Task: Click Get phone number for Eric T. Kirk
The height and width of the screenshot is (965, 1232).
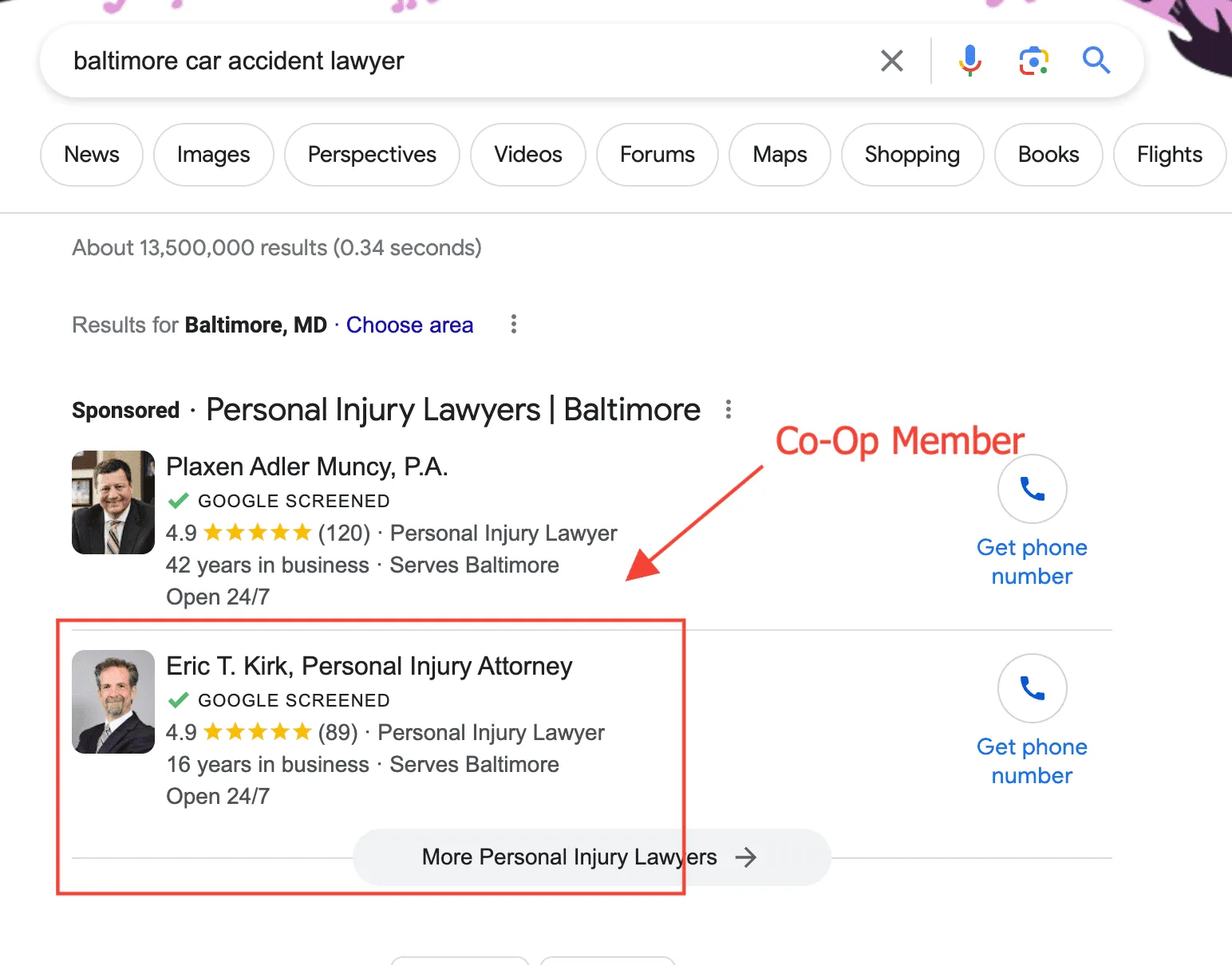Action: tap(1033, 761)
